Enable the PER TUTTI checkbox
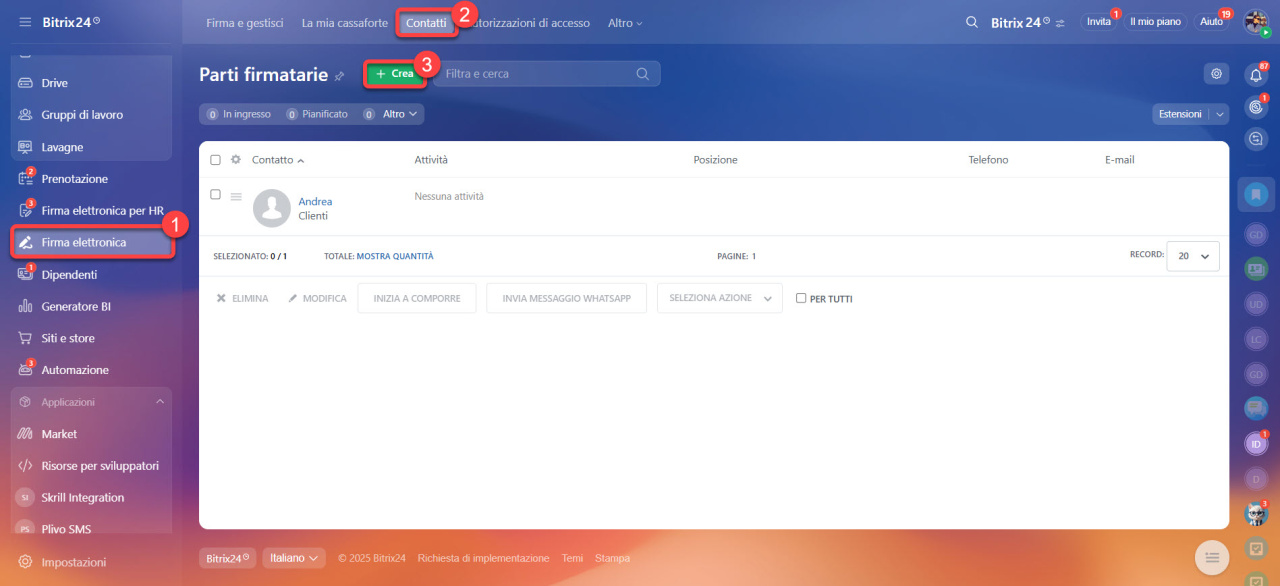This screenshot has width=1280, height=586. (801, 298)
